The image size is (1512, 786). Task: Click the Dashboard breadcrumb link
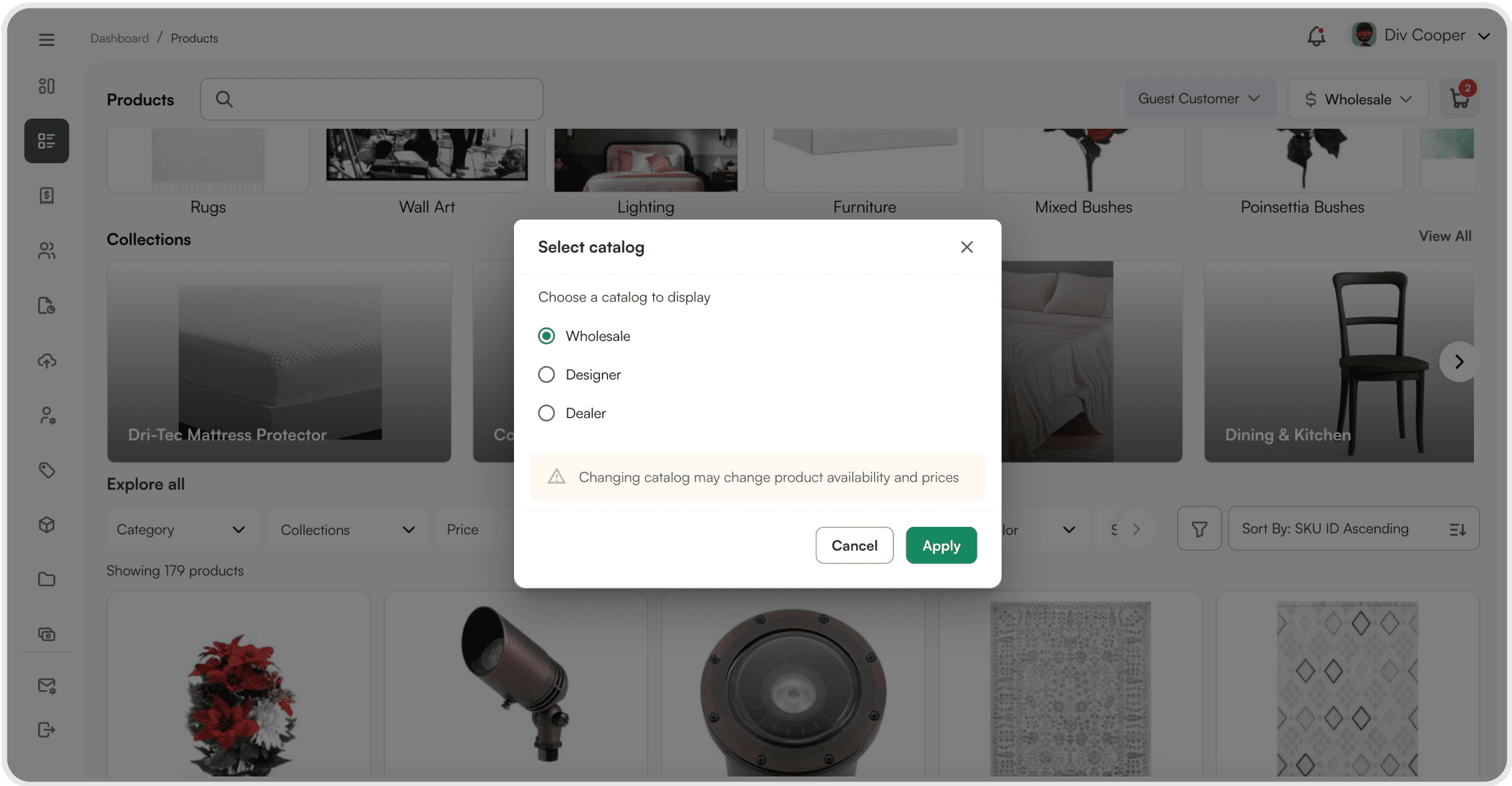click(119, 37)
